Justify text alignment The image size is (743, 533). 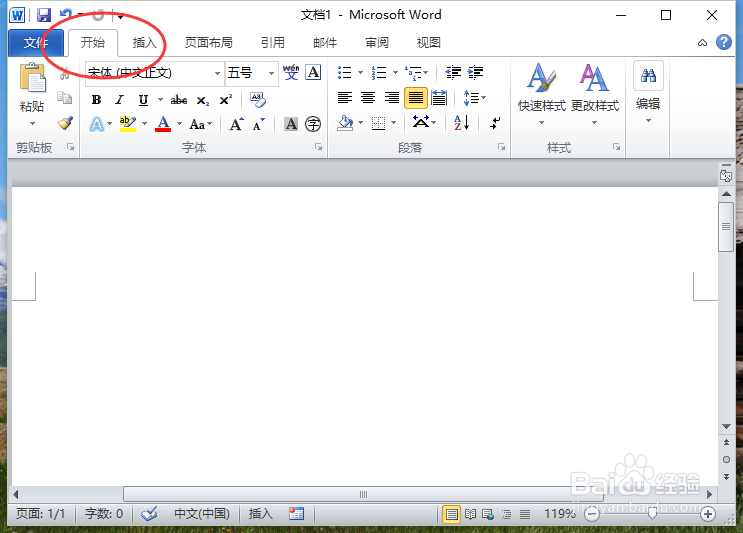[416, 98]
